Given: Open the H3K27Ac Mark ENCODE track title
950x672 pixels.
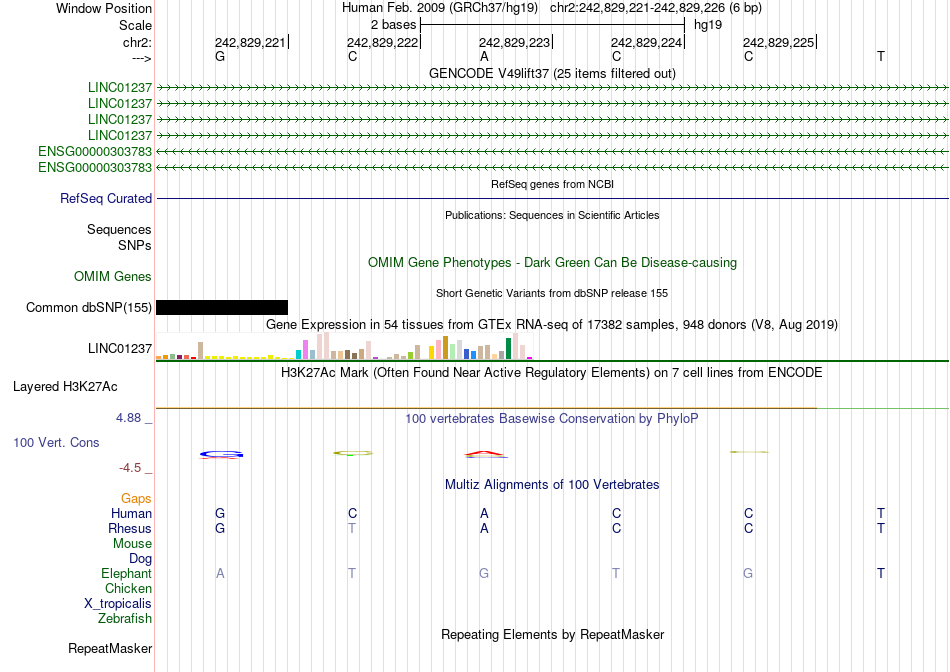Looking at the screenshot, I should (552, 373).
